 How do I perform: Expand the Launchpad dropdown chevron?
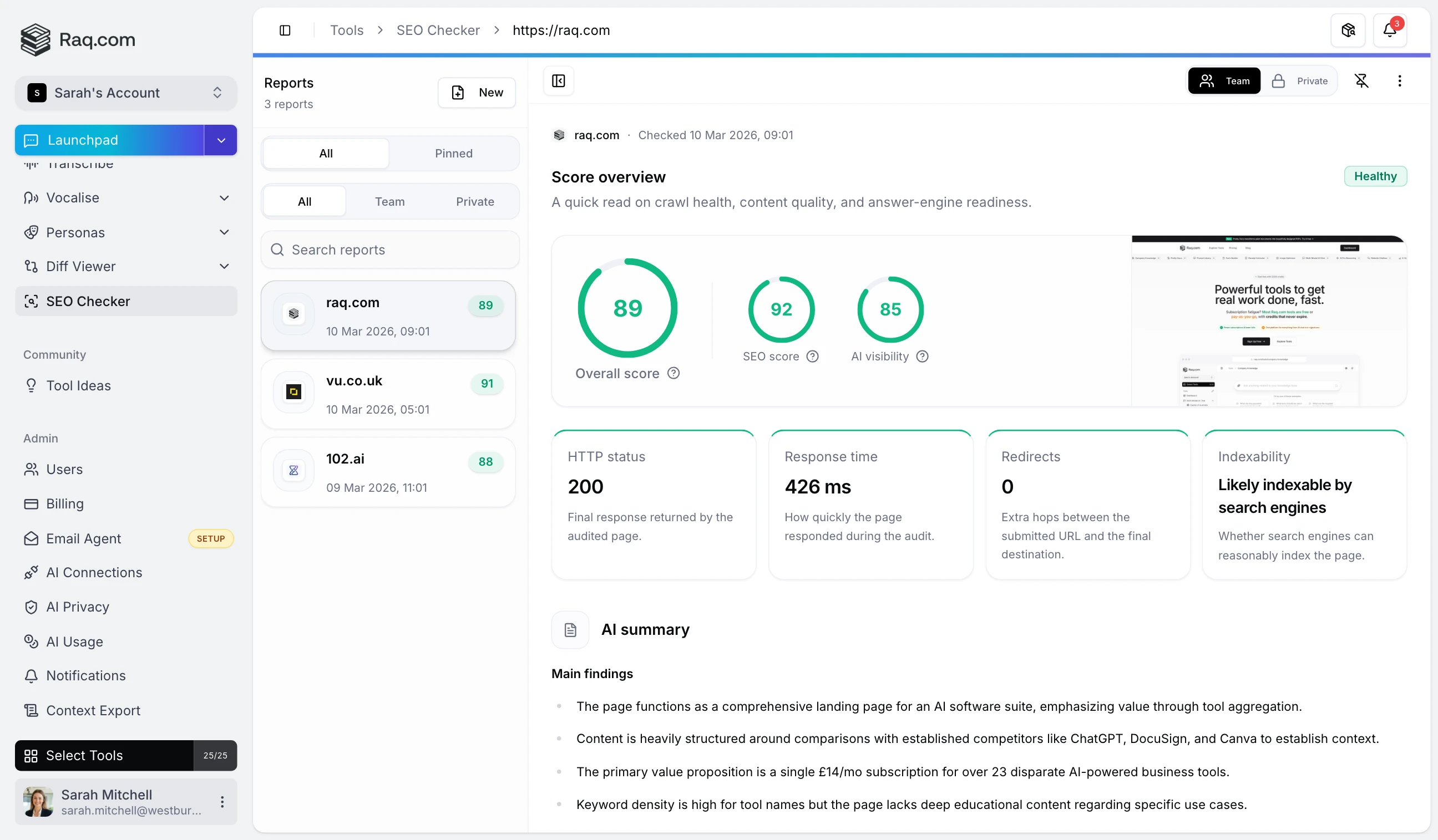220,140
